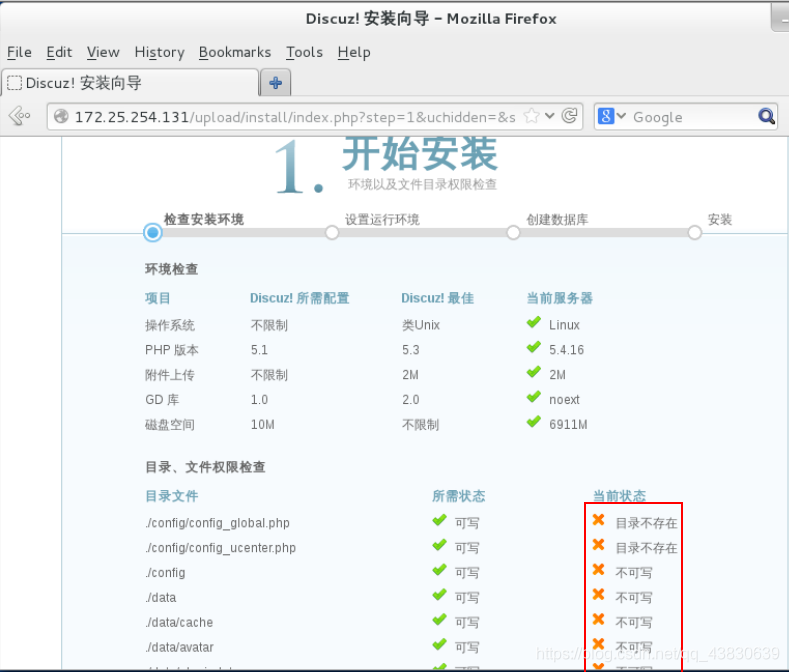Open the Bookmarks menu
Viewport: 789px width, 672px height.
coord(234,52)
